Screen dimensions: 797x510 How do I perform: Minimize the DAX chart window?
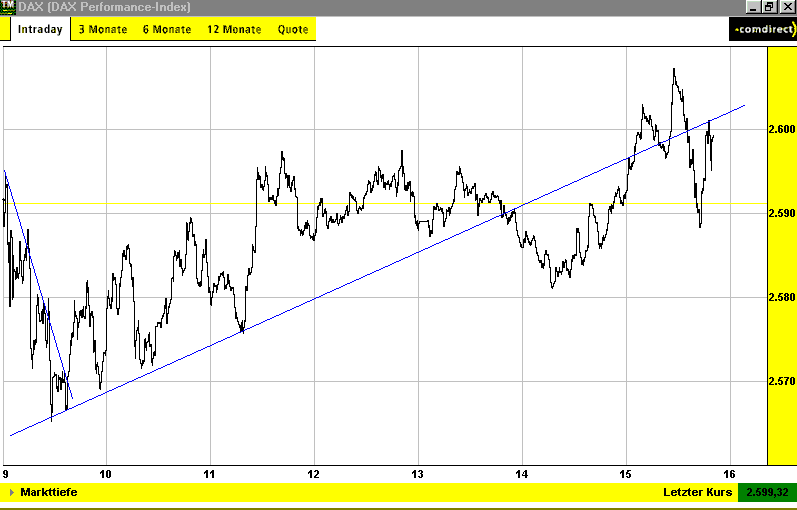pos(753,7)
